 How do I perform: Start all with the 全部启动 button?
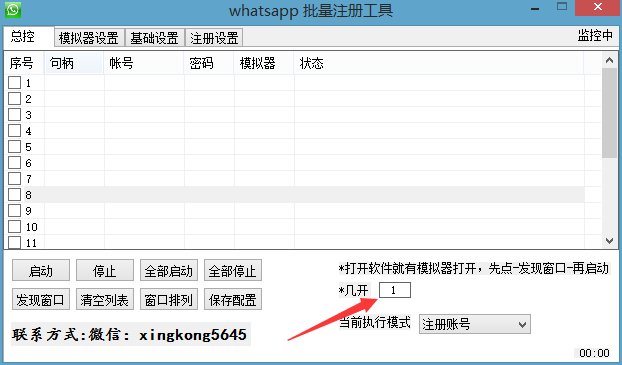coord(169,271)
